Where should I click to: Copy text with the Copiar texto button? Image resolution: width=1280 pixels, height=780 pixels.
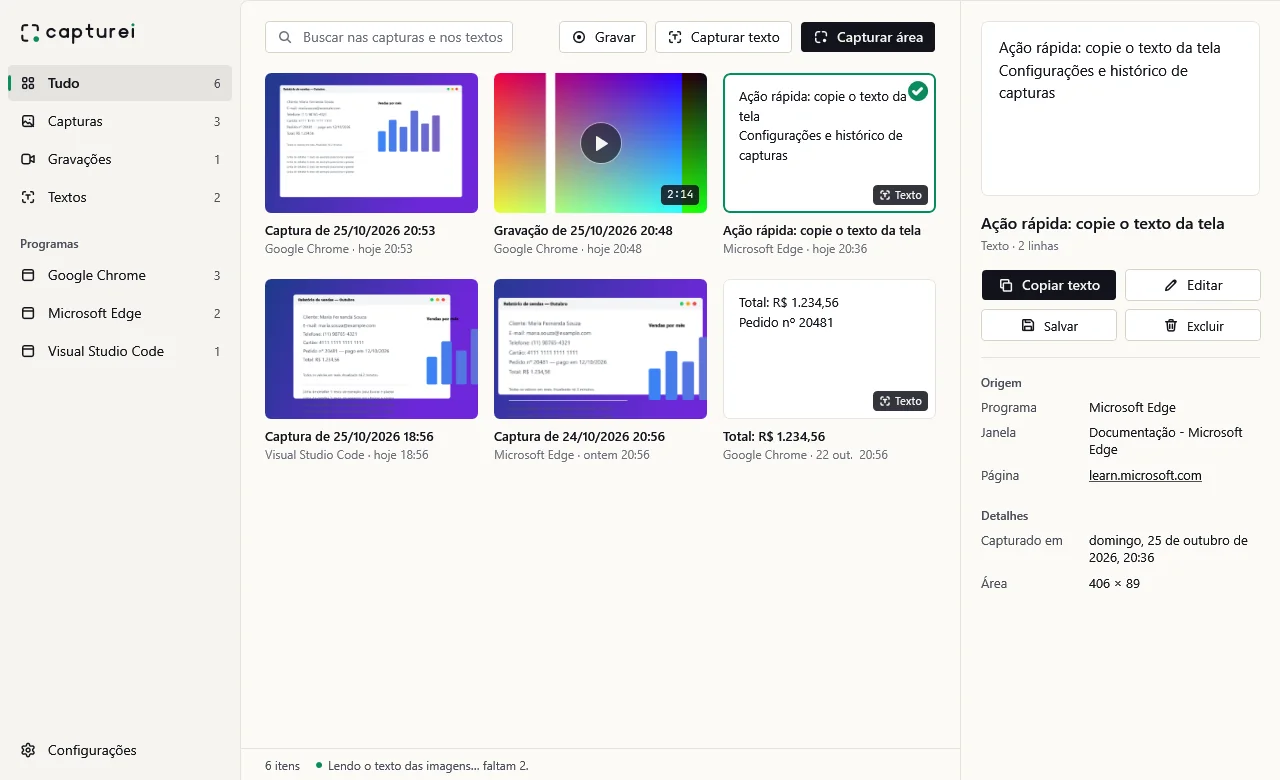click(x=1049, y=285)
